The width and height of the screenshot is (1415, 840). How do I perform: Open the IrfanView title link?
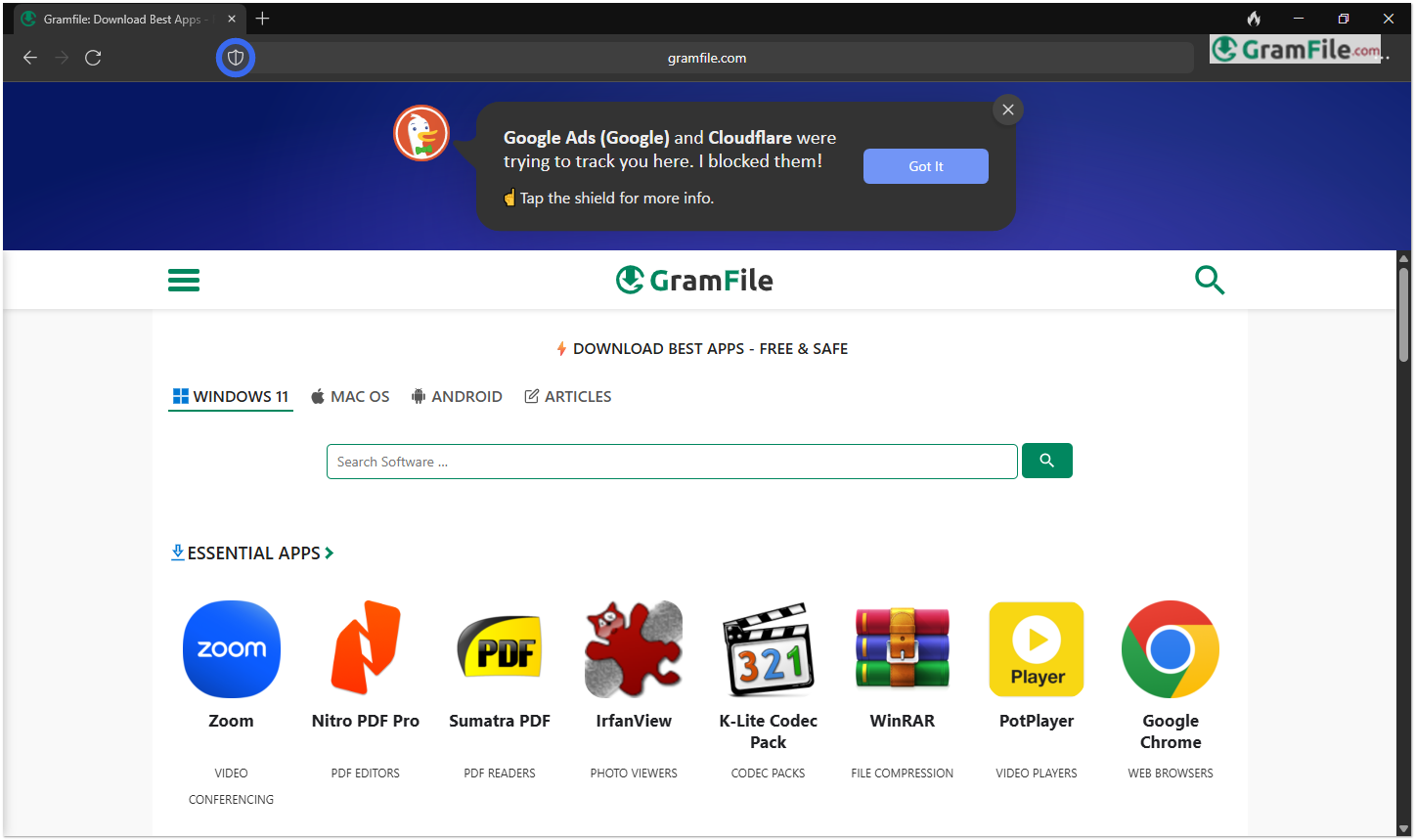634,721
